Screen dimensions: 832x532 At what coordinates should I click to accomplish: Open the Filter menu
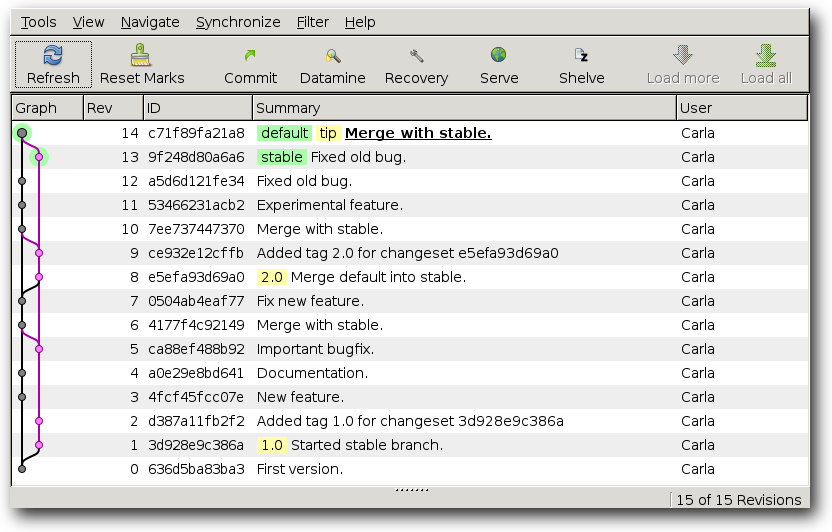(x=313, y=22)
